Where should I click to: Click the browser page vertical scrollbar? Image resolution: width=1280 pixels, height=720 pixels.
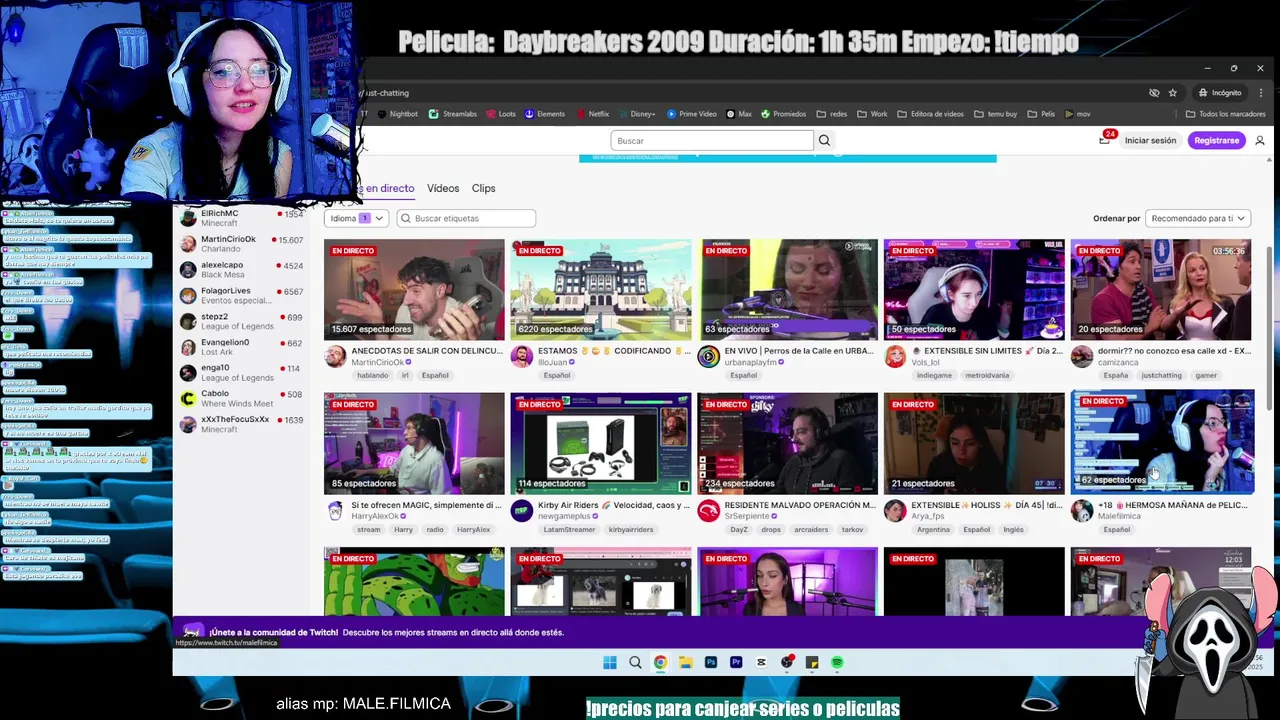click(x=1271, y=330)
